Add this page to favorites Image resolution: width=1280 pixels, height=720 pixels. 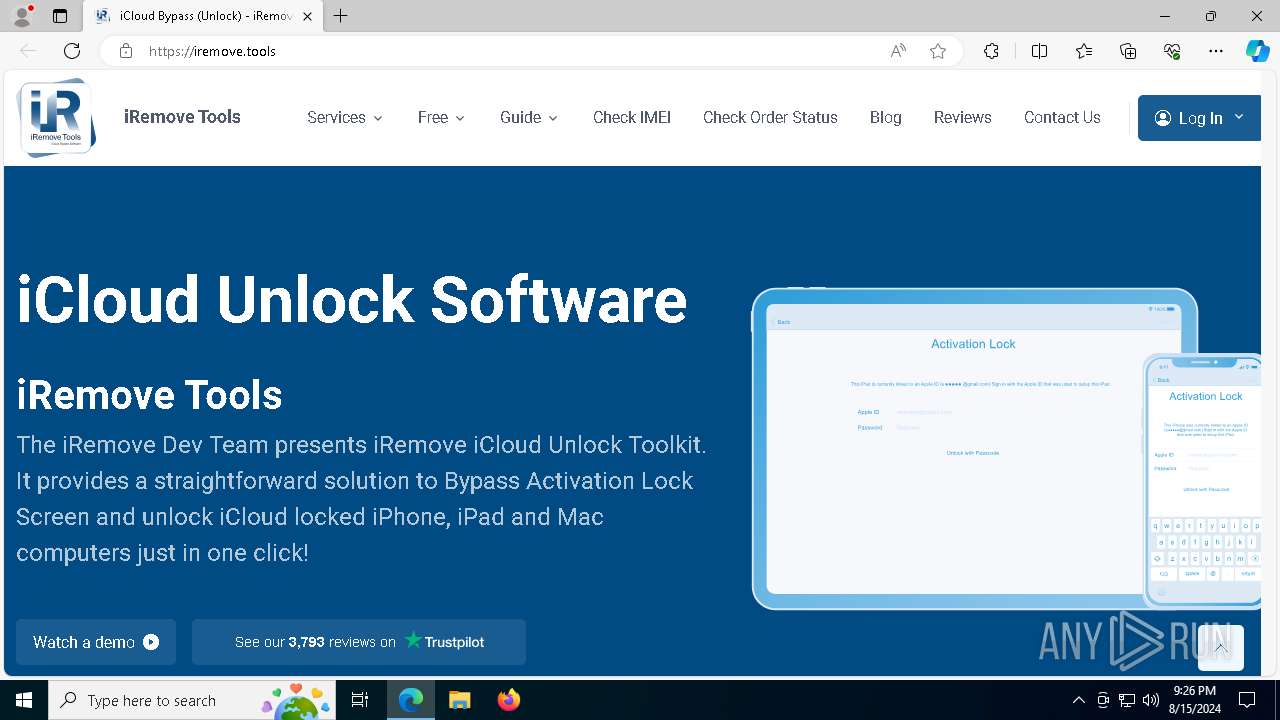(938, 51)
